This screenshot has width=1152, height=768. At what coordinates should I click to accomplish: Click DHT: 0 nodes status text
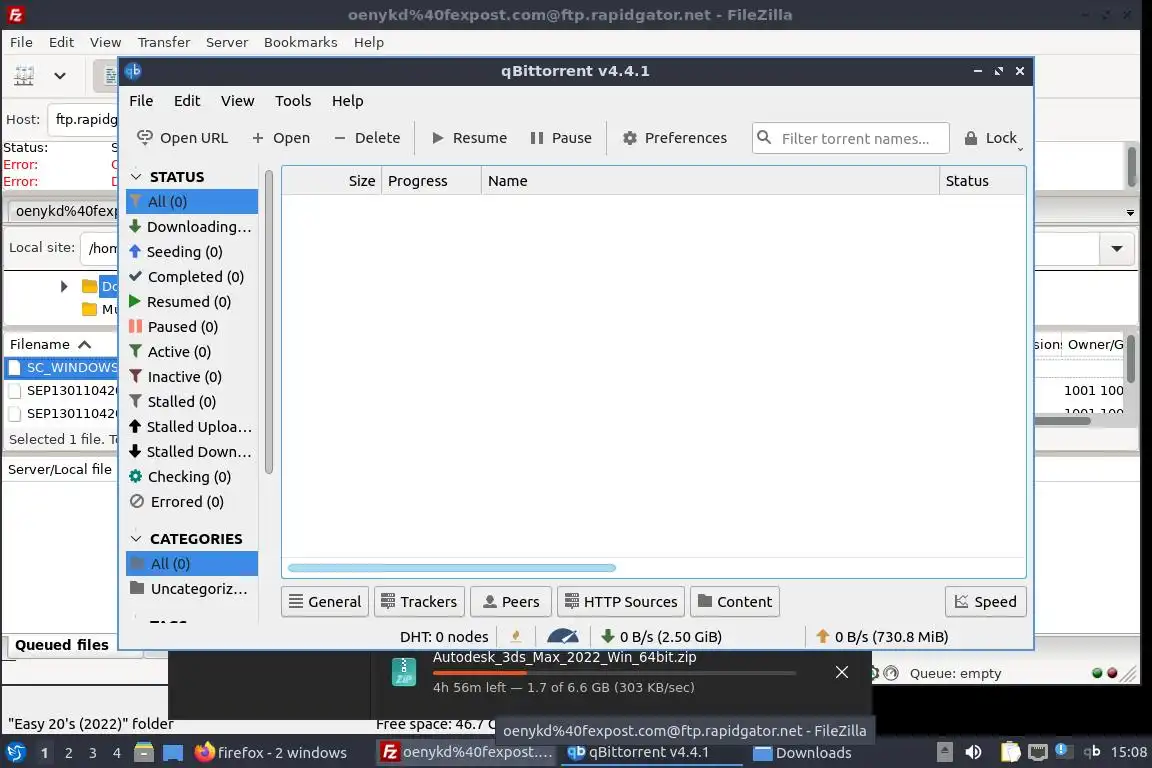coord(444,636)
